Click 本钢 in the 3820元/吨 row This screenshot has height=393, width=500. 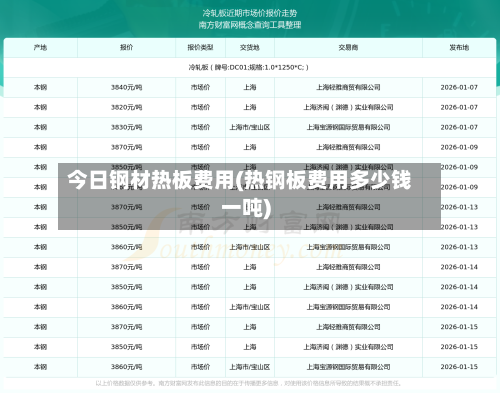point(40,107)
